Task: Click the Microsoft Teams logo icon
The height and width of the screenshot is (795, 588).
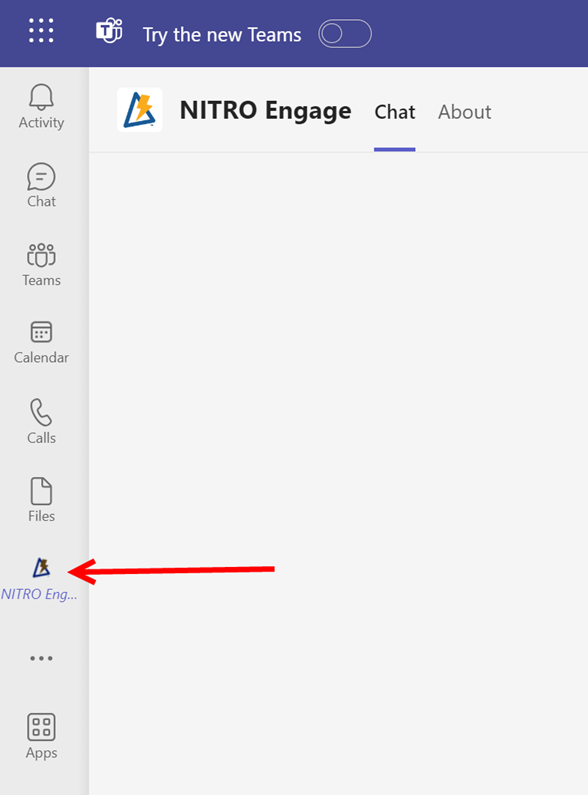Action: [x=109, y=31]
